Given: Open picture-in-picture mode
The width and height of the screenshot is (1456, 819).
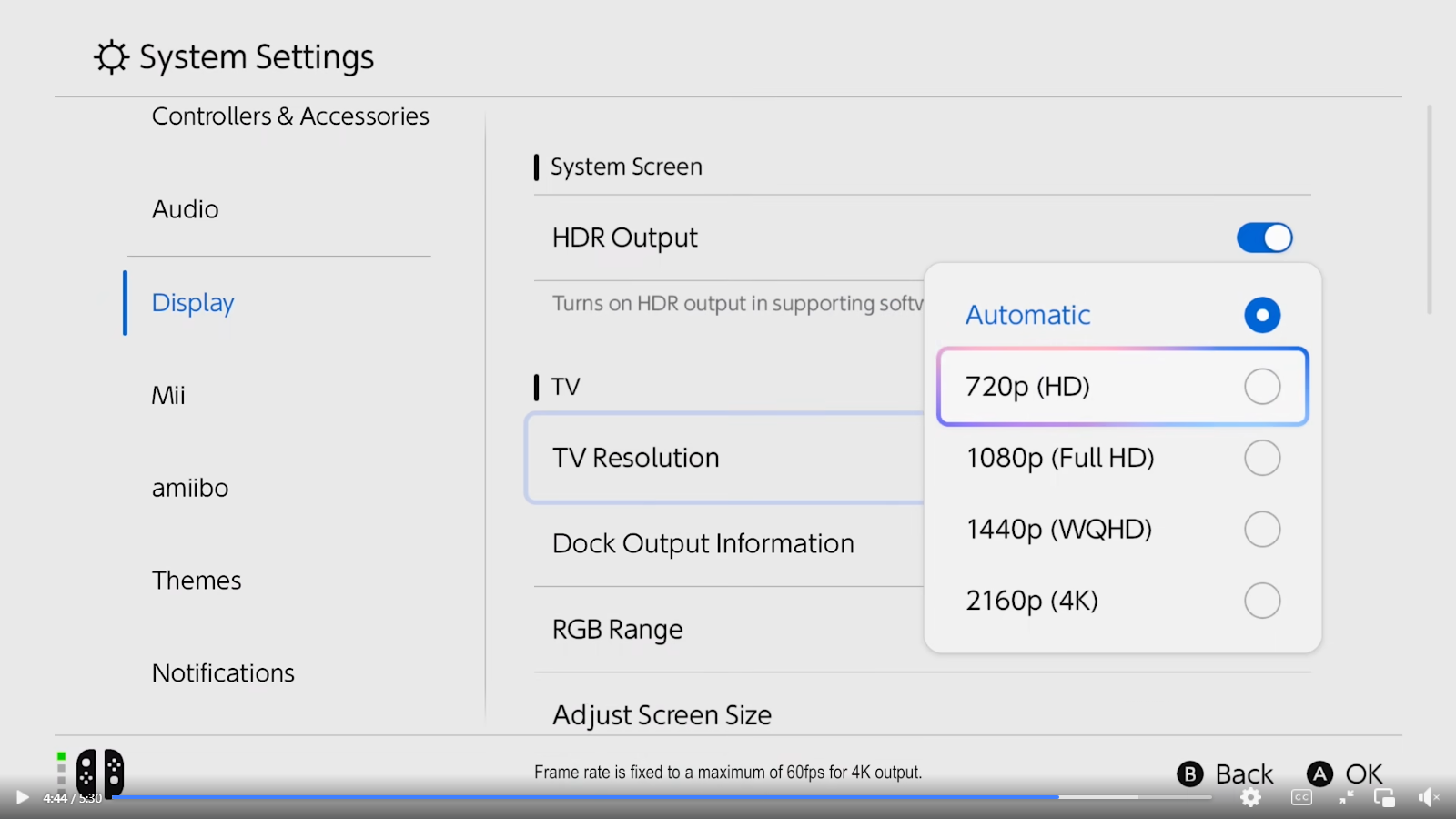Looking at the screenshot, I should (x=1384, y=798).
